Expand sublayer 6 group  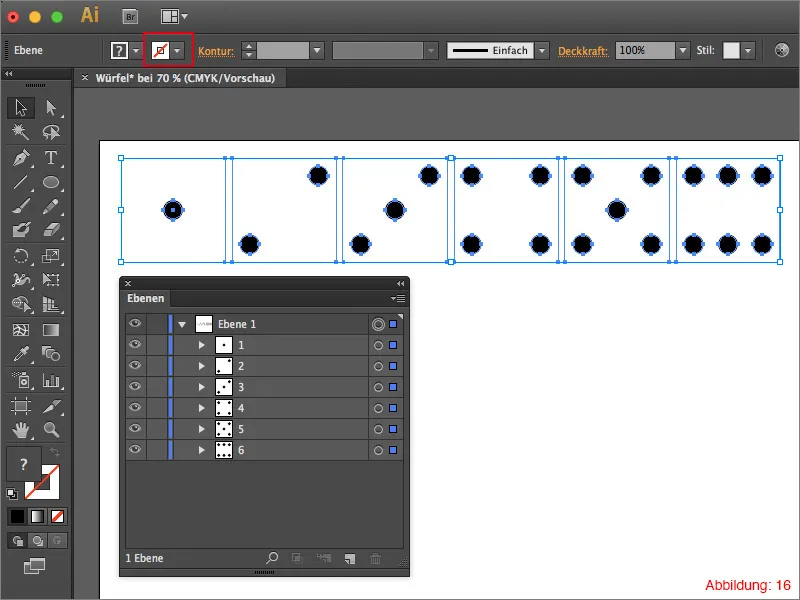(x=202, y=450)
